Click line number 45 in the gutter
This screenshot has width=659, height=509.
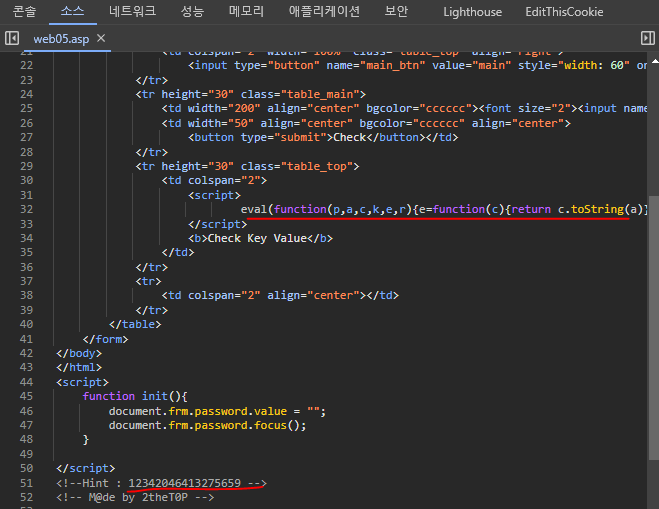coord(26,396)
